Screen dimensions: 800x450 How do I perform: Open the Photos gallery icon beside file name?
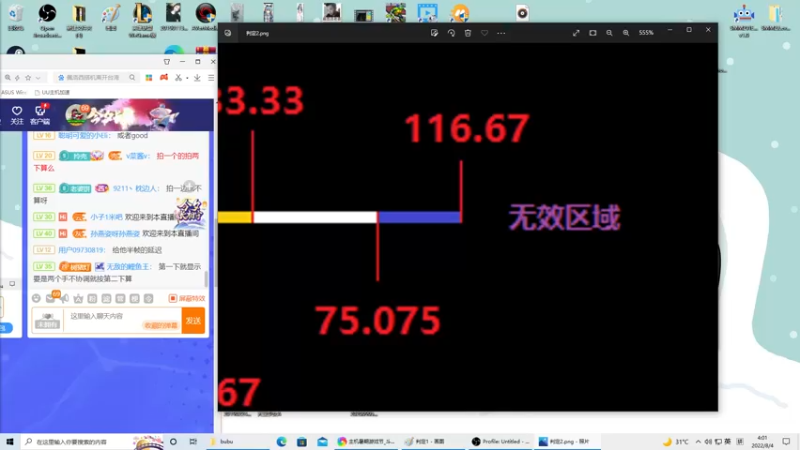(228, 33)
